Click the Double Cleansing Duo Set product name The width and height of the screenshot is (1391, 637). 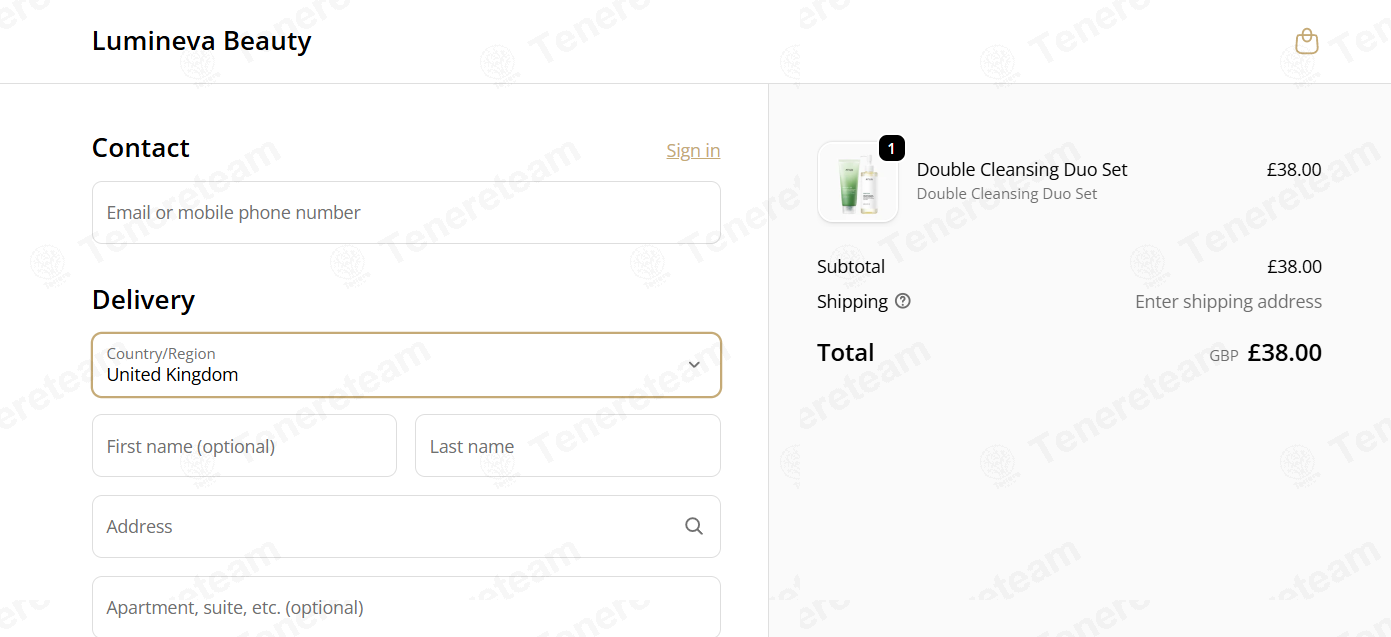1022,170
